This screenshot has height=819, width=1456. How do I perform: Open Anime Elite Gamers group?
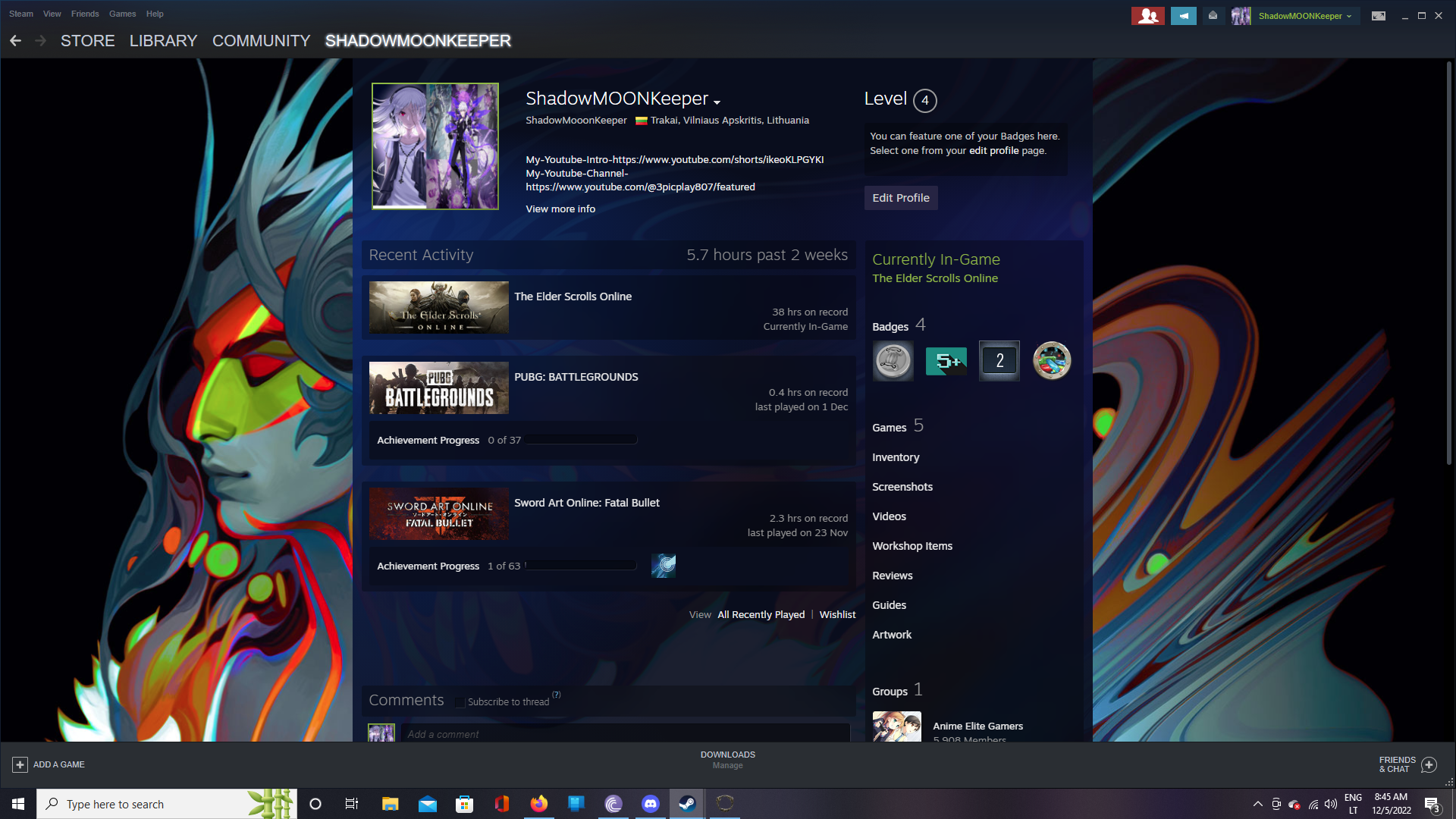(x=977, y=726)
